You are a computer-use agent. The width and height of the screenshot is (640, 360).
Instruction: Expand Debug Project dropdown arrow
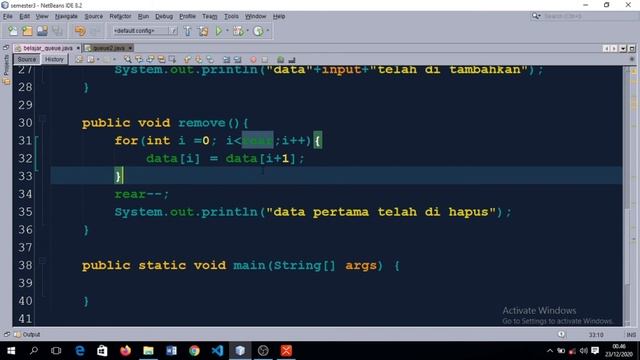coord(247,31)
